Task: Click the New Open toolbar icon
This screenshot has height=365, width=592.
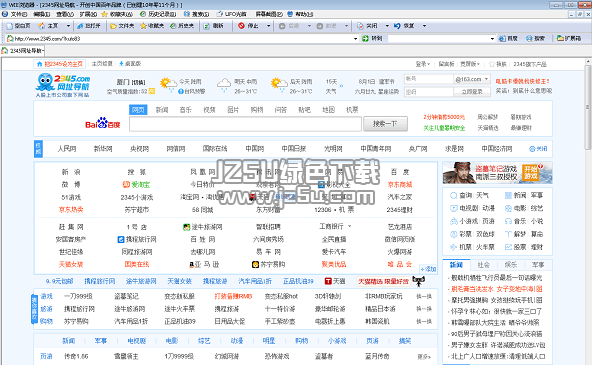Action: pos(88,26)
